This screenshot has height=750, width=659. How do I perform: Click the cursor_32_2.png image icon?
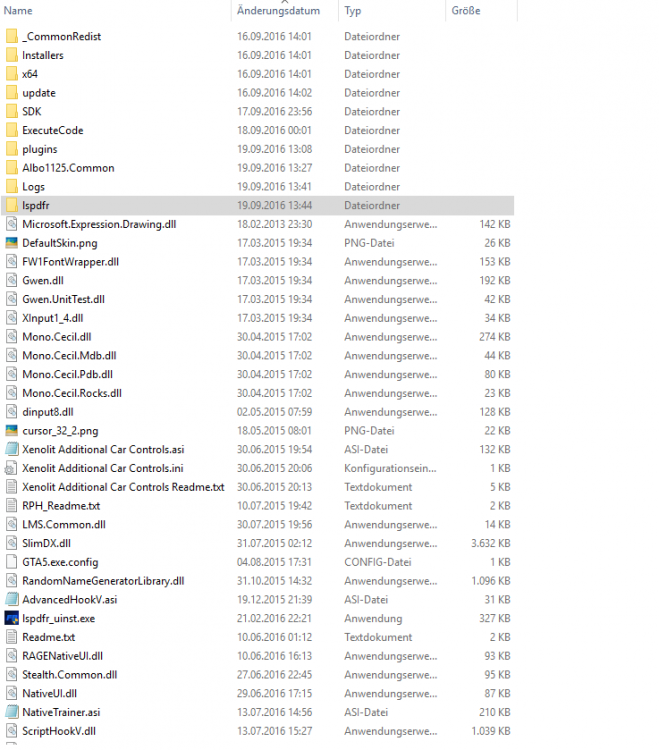coord(11,430)
